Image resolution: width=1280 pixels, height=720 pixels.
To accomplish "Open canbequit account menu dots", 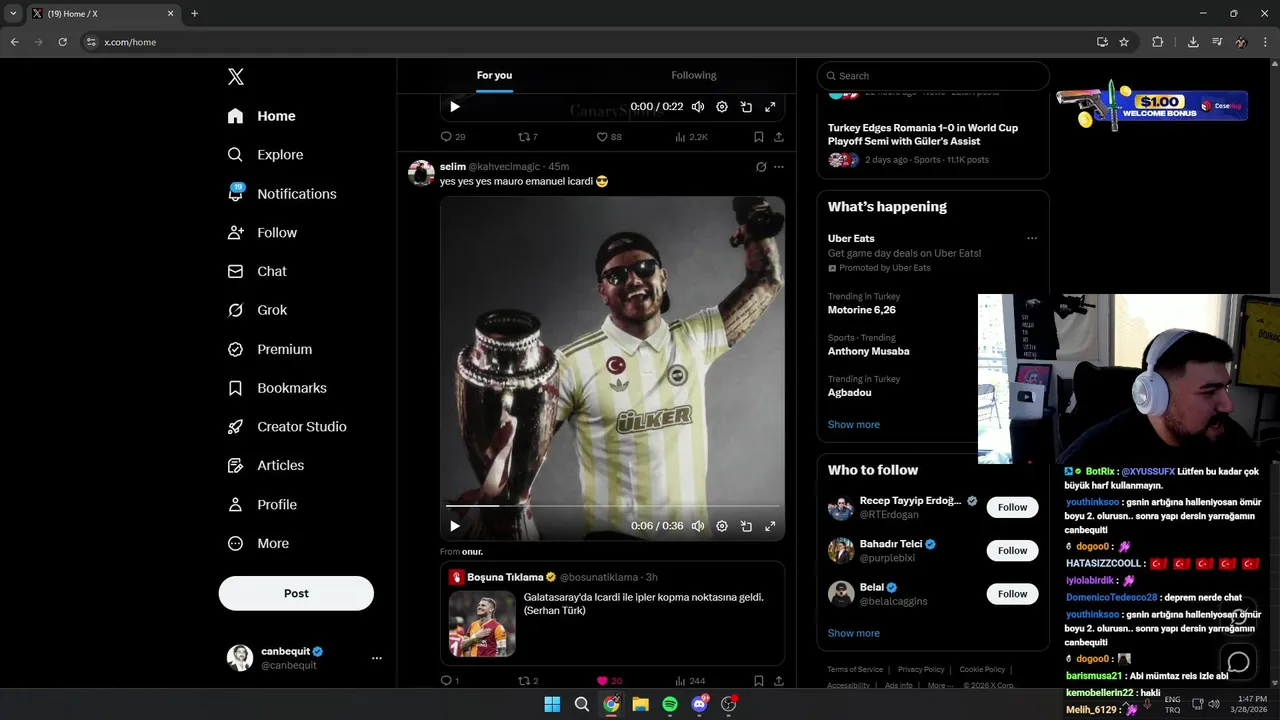I will click(x=377, y=658).
